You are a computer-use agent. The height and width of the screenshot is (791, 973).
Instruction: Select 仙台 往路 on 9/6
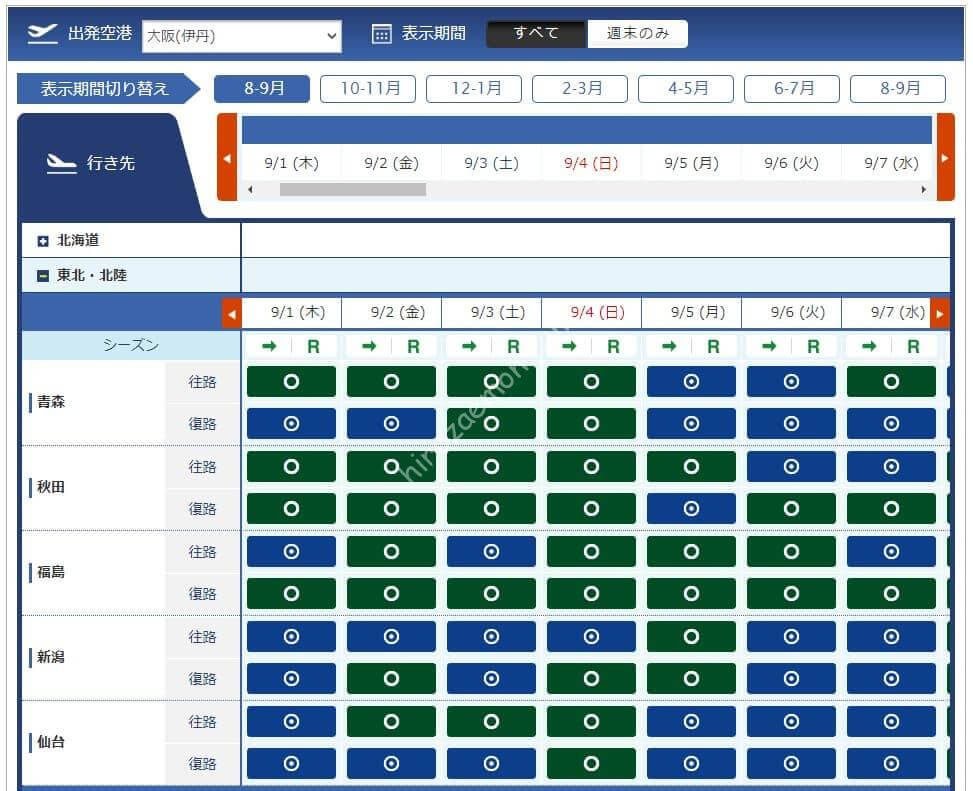791,722
